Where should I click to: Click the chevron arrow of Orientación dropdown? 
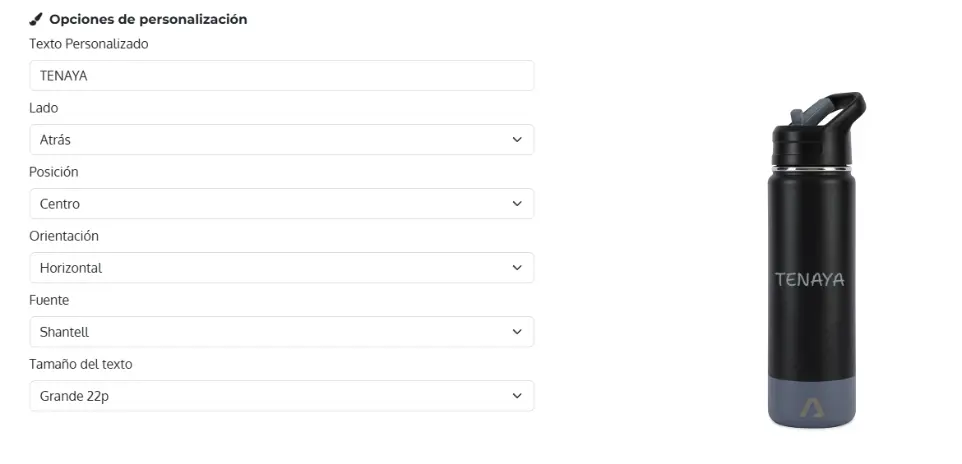coord(517,268)
